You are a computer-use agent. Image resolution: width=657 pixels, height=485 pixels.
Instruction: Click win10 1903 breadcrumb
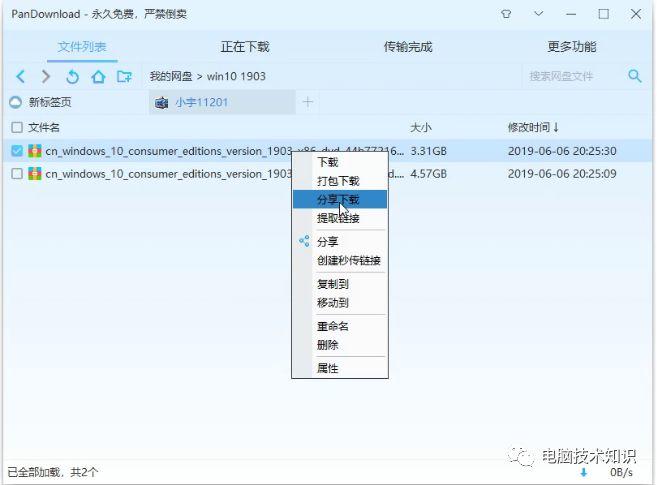coord(236,76)
